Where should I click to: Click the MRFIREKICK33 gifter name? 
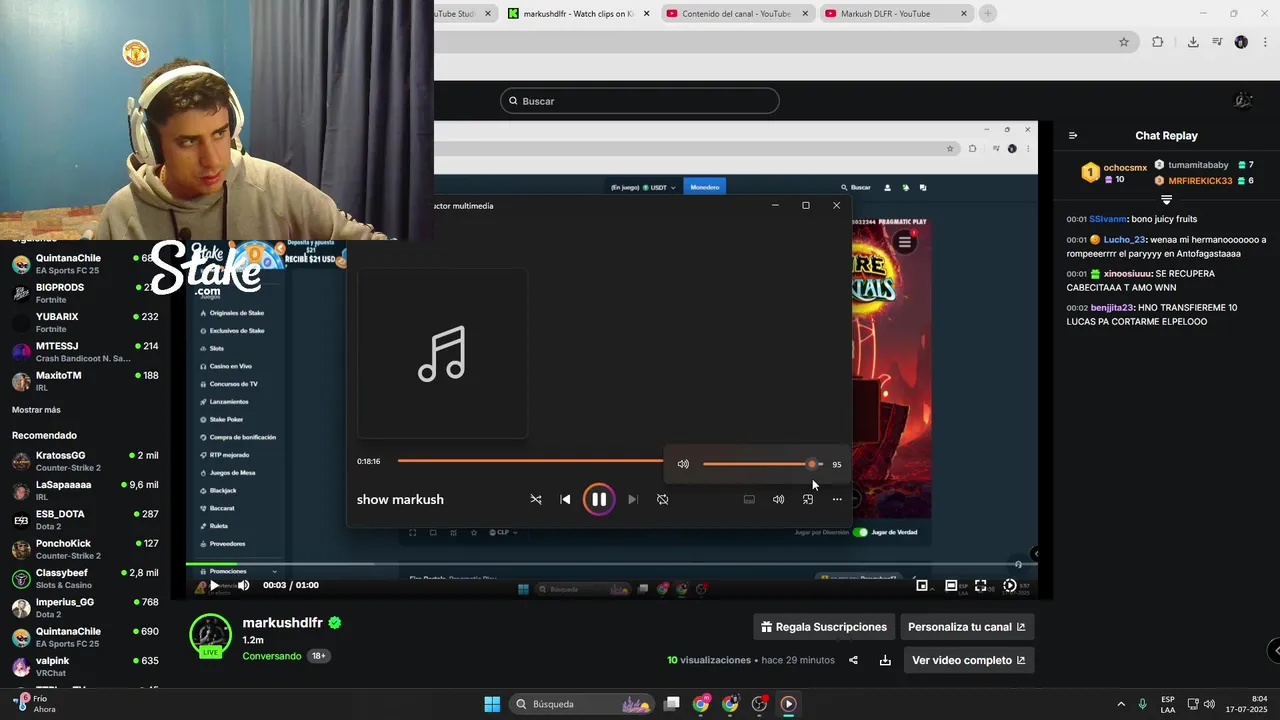click(x=1200, y=181)
